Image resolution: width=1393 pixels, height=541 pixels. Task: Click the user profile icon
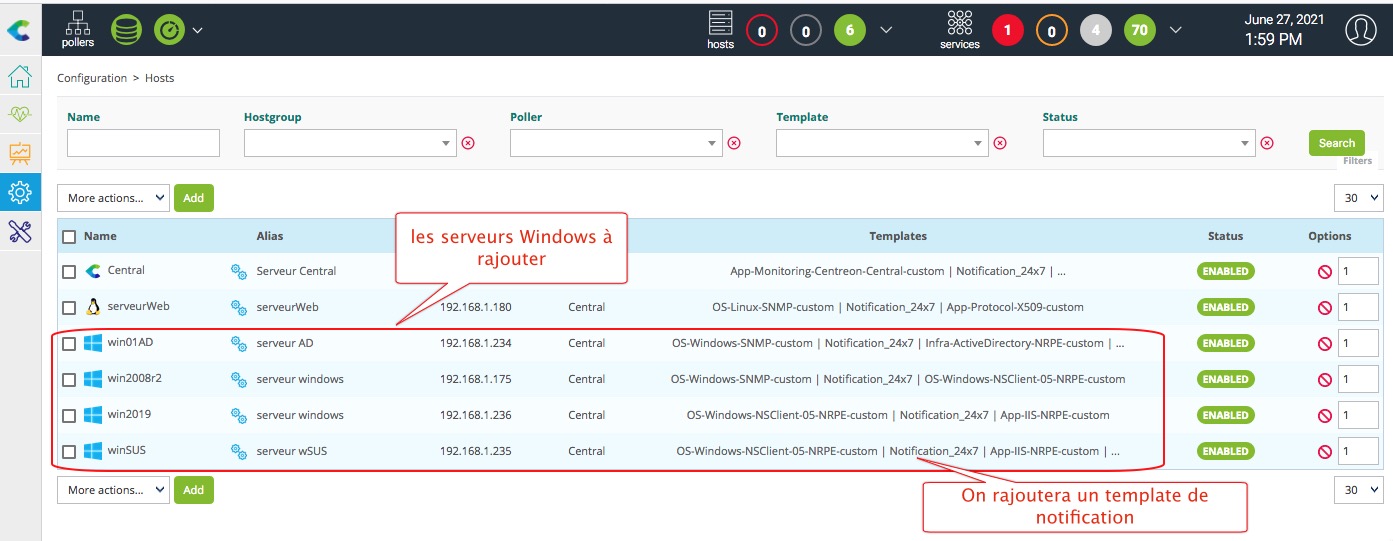pos(1360,30)
